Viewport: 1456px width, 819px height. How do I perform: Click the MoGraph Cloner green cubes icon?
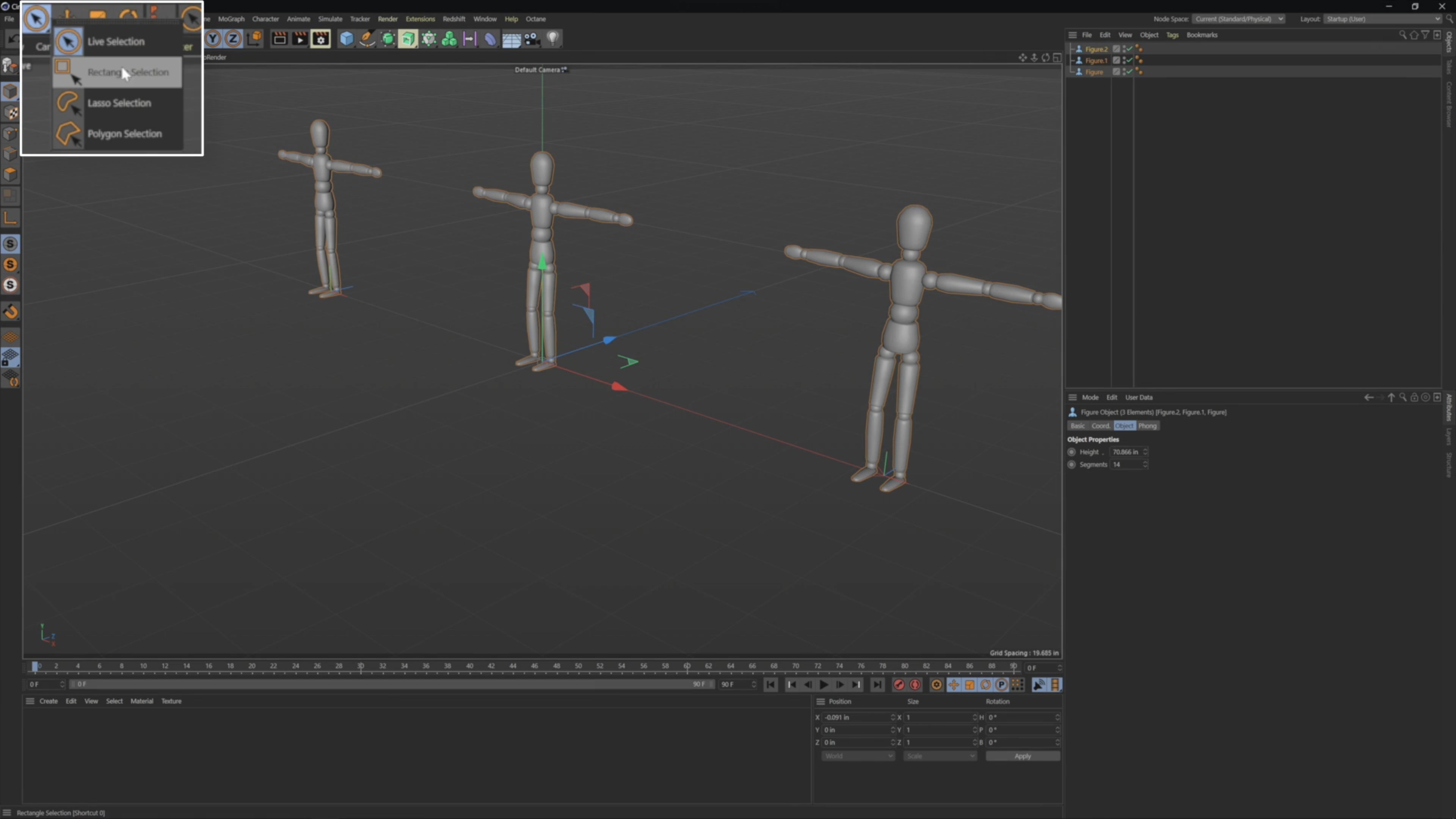[449, 38]
